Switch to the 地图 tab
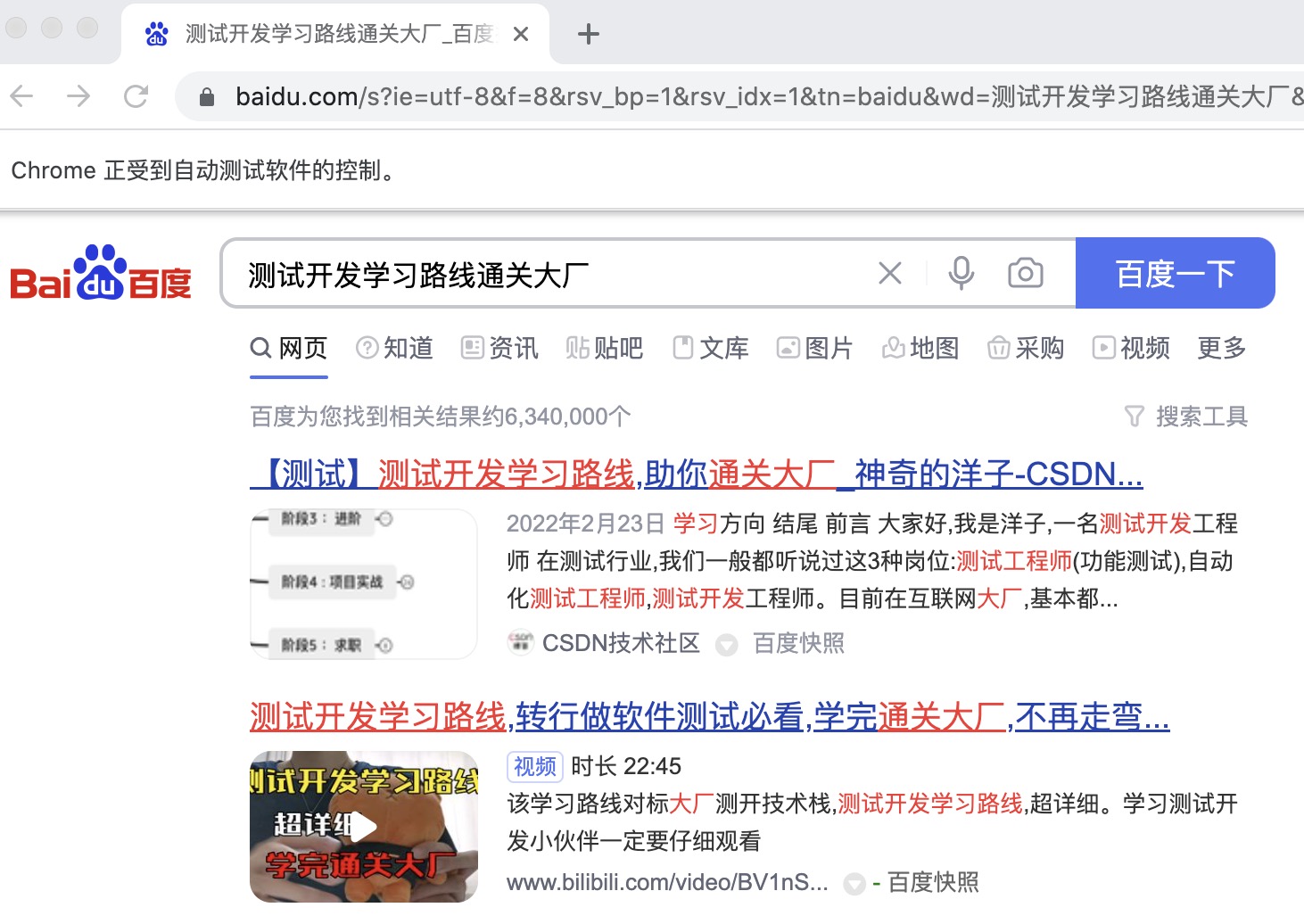Viewport: 1304px width, 924px height. [x=920, y=348]
